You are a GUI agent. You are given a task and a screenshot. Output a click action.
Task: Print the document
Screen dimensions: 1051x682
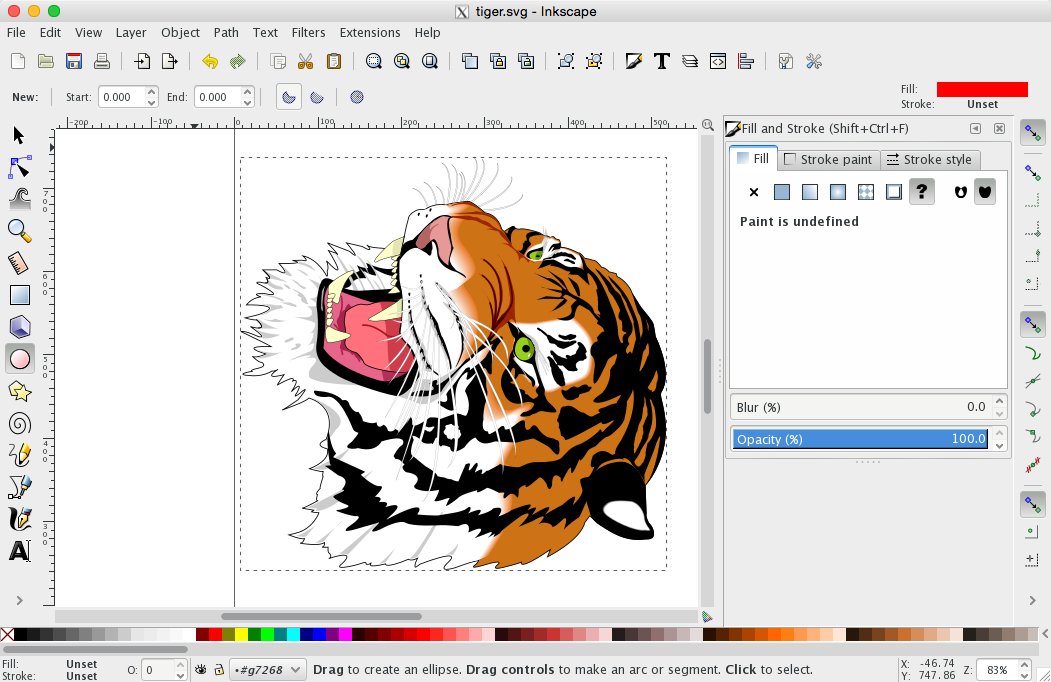tap(102, 62)
